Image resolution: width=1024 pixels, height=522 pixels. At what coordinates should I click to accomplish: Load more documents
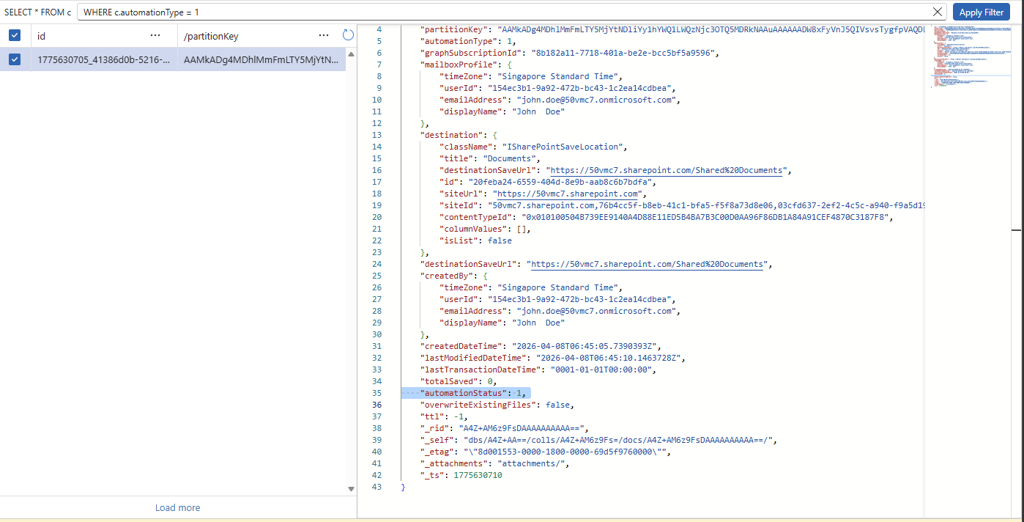(178, 508)
